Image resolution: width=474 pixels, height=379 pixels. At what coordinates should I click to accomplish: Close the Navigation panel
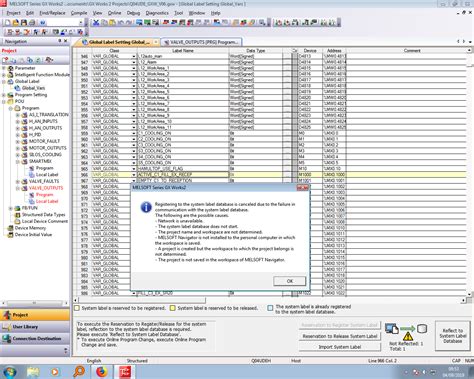(66, 41)
